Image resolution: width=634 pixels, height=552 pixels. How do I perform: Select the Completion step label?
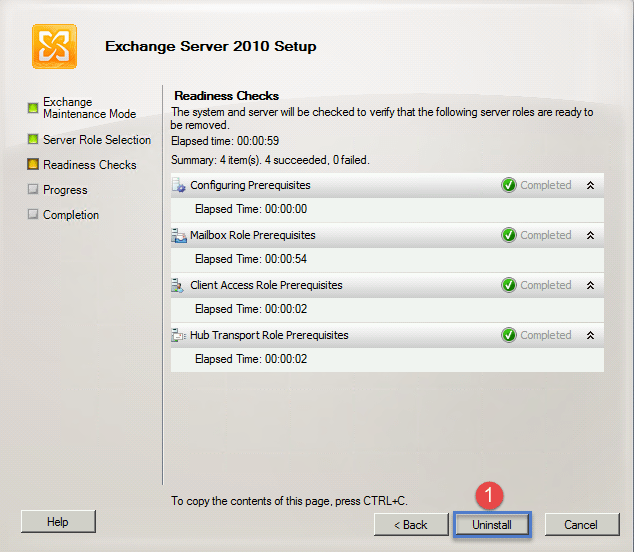(71, 215)
